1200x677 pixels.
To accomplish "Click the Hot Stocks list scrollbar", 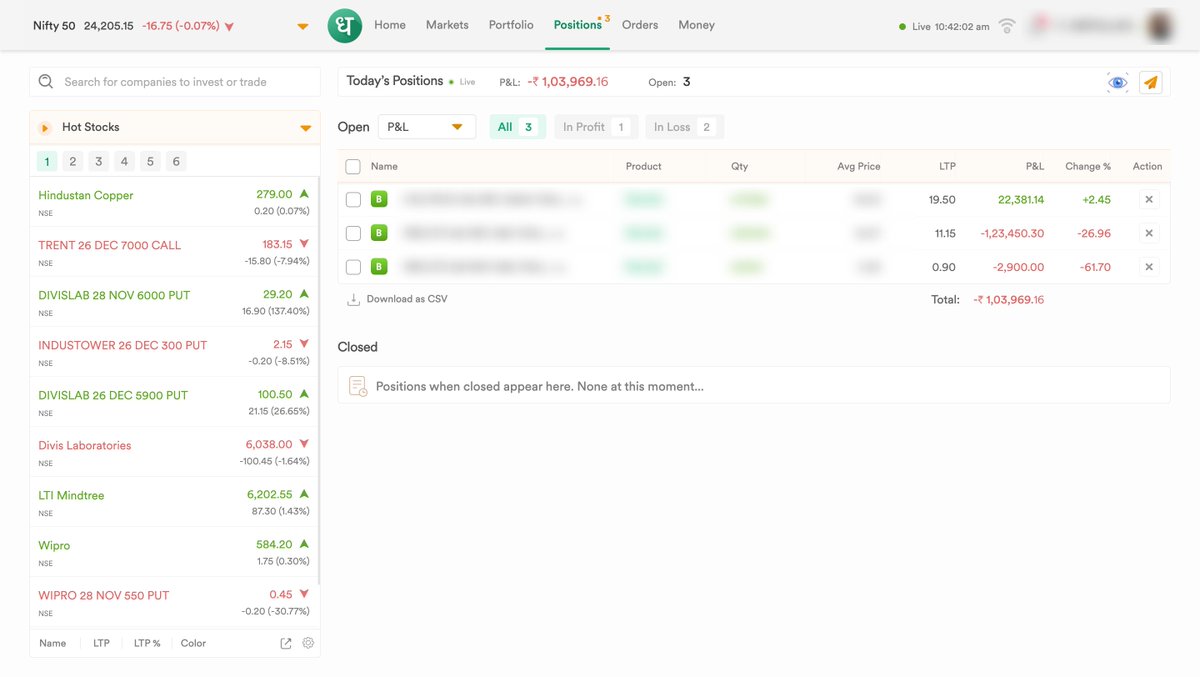I will [319, 380].
